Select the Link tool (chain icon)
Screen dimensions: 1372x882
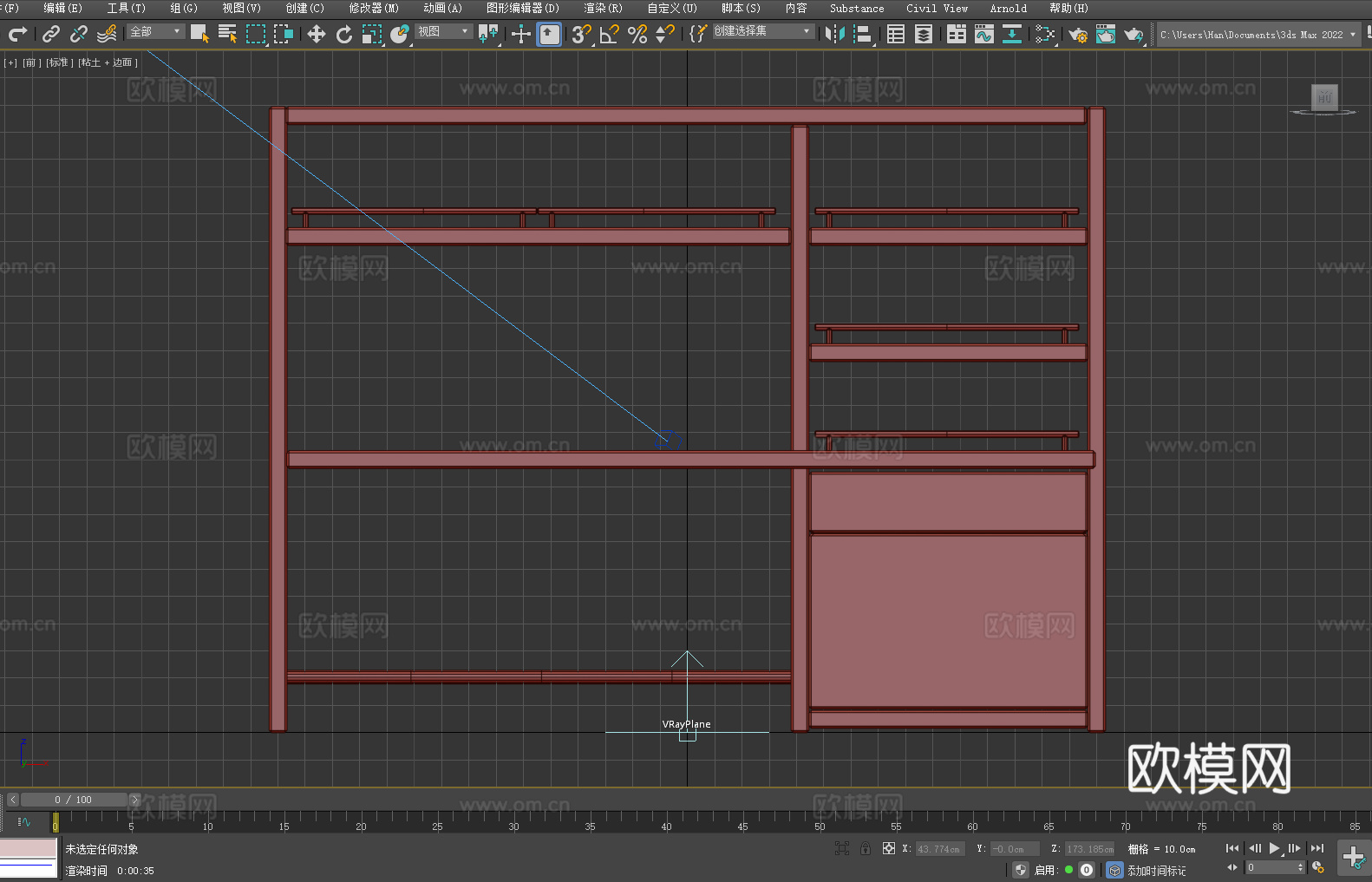tap(51, 34)
